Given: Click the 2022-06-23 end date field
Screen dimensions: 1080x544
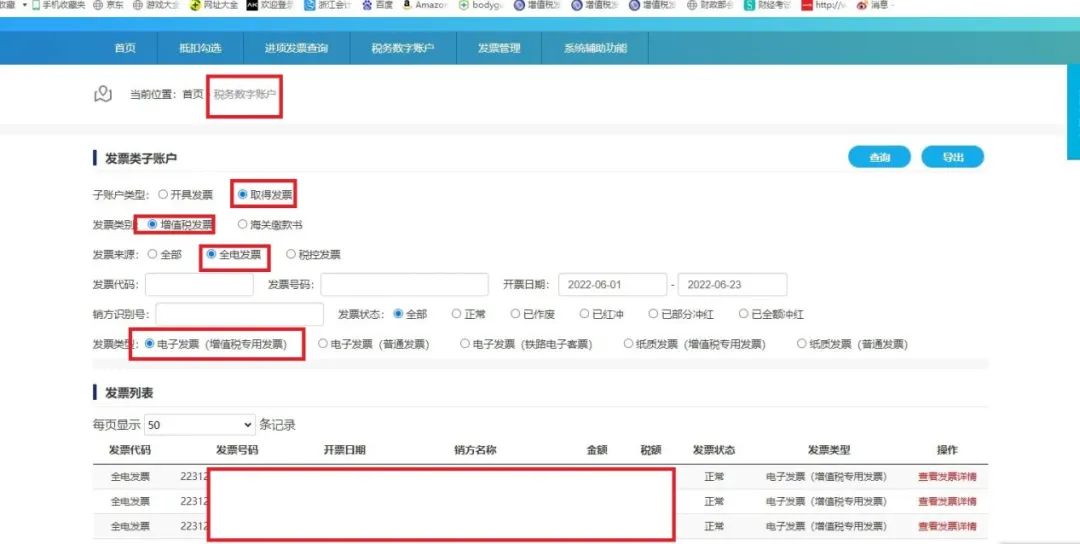Looking at the screenshot, I should tap(732, 284).
